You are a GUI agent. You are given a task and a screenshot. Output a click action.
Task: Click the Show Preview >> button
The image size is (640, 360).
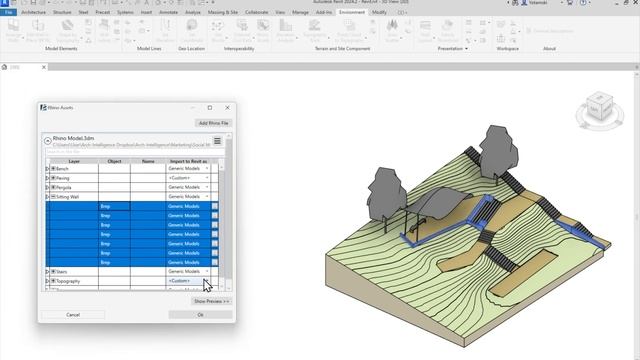[212, 301]
